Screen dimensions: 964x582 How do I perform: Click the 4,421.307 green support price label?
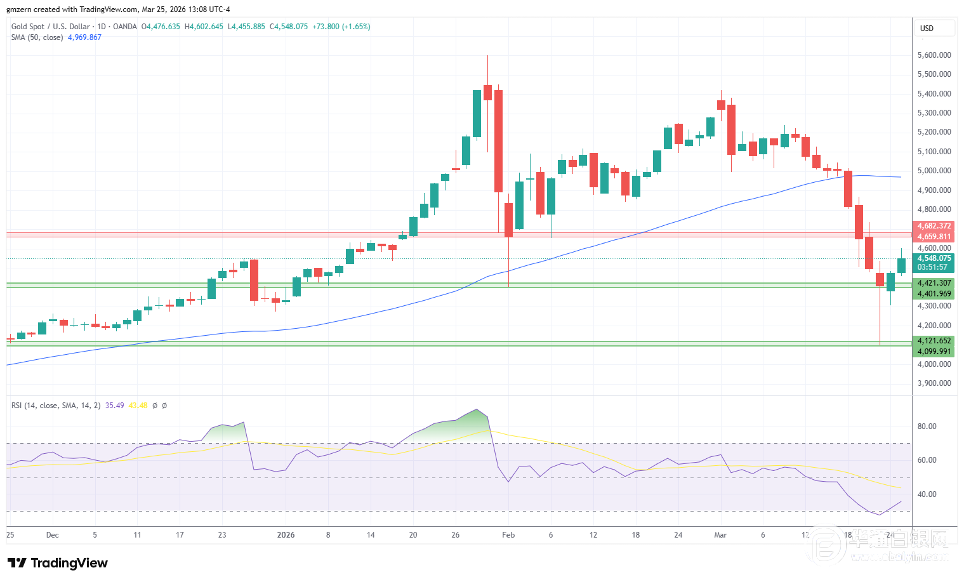click(934, 284)
